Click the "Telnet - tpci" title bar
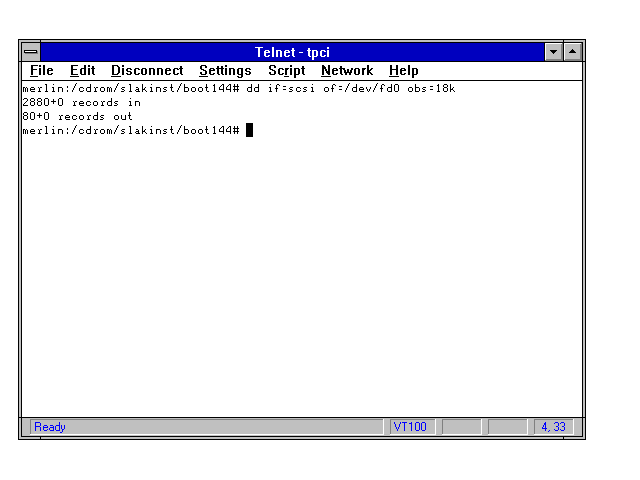 click(x=290, y=52)
